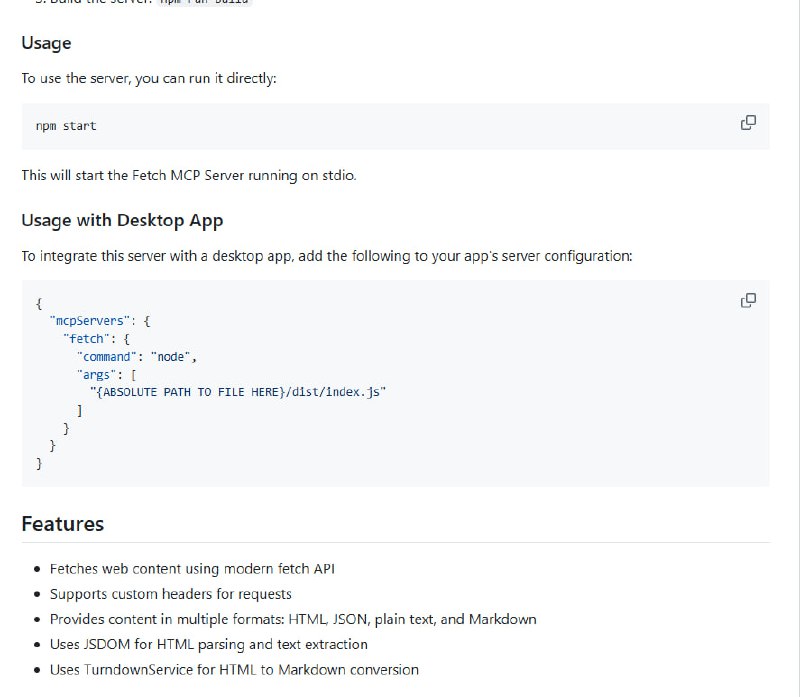The width and height of the screenshot is (800, 697).
Task: Click the "you can run it directly" sentence
Action: click(x=149, y=78)
